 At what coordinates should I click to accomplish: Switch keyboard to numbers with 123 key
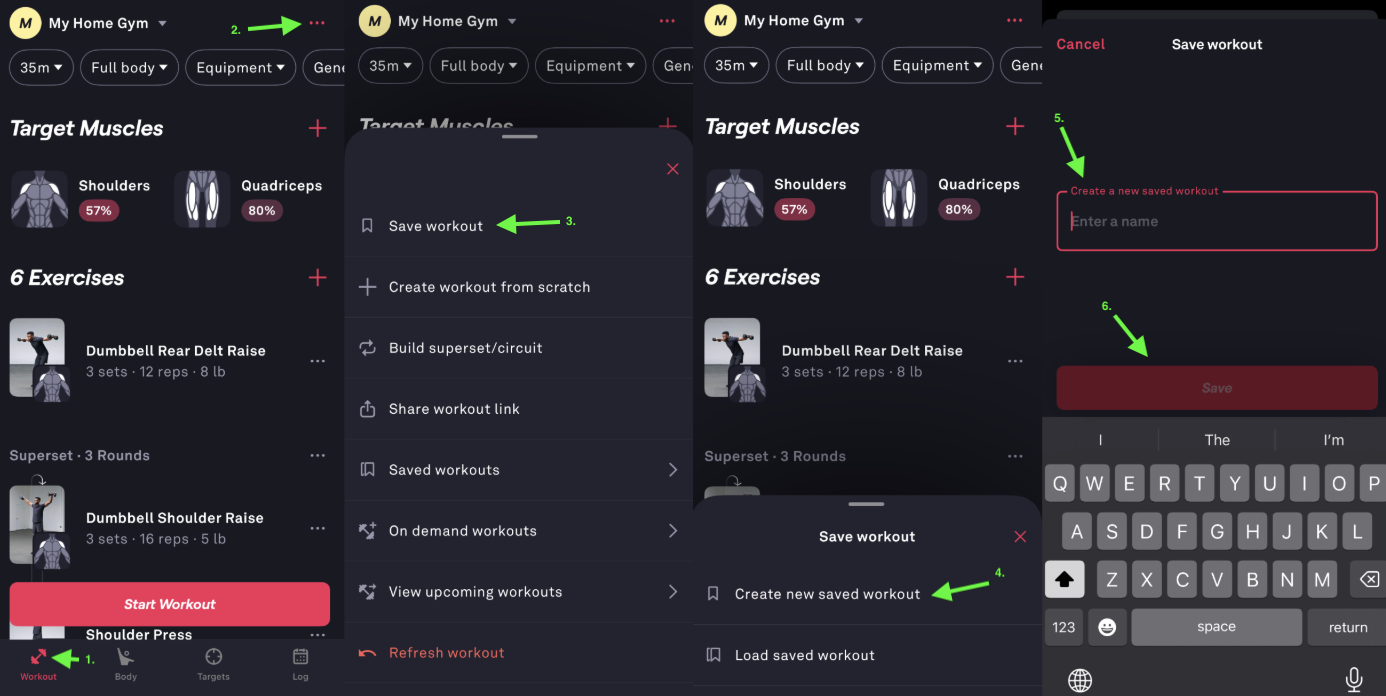point(1064,627)
